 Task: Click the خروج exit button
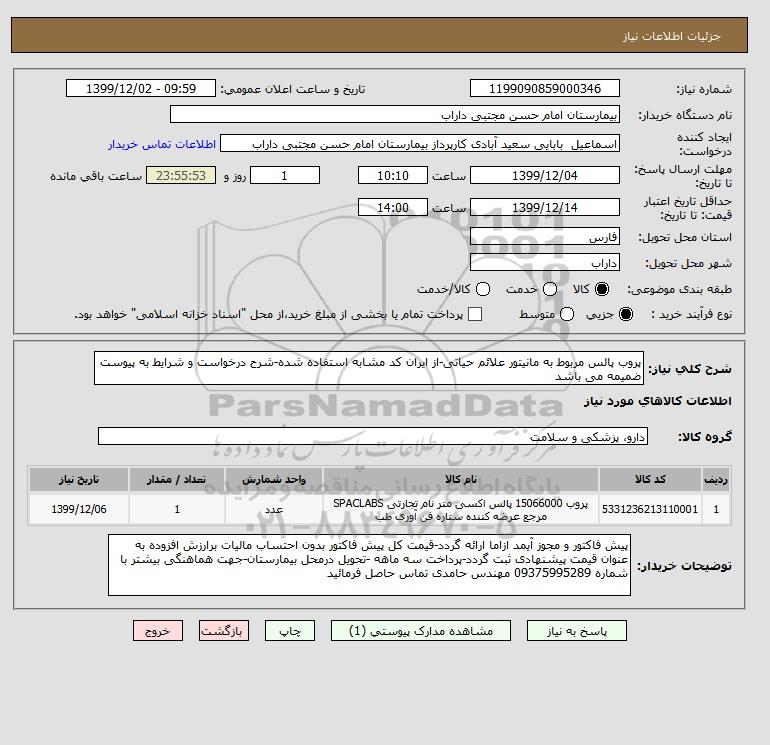coord(158,631)
